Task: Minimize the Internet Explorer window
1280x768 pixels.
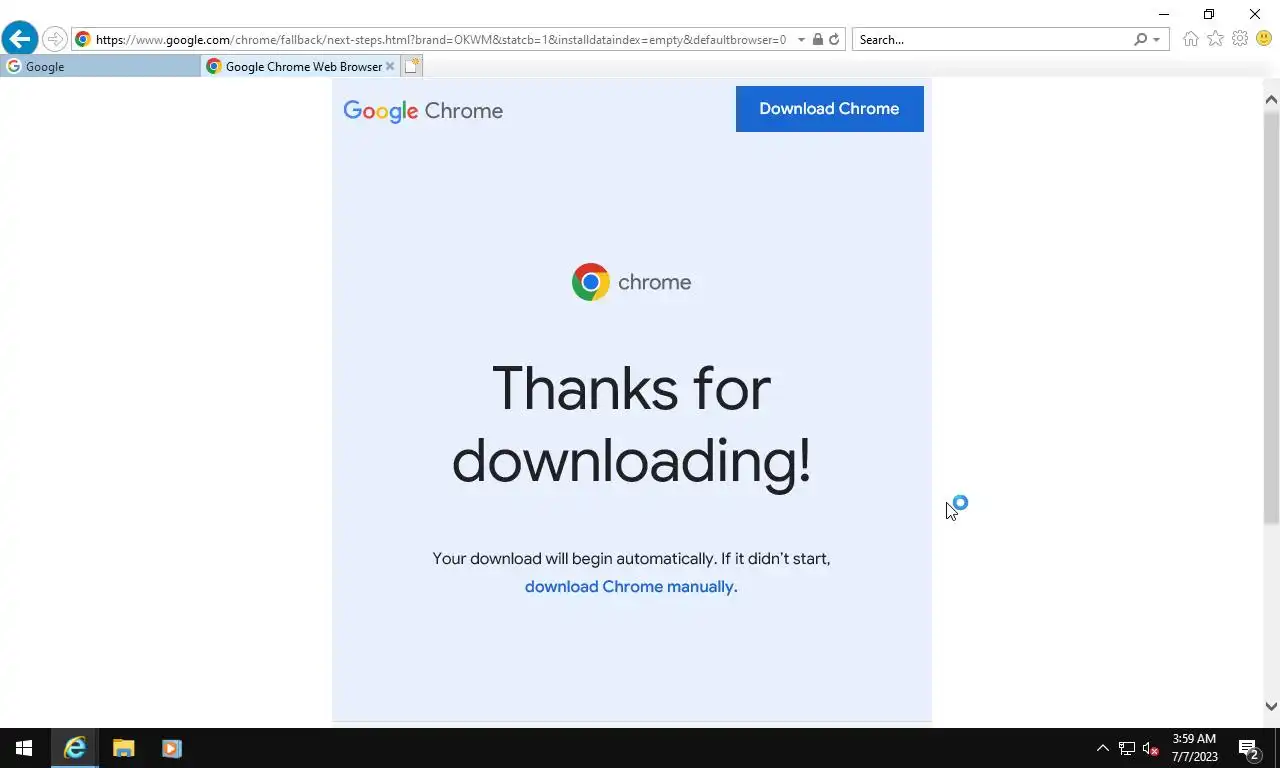Action: click(1164, 14)
